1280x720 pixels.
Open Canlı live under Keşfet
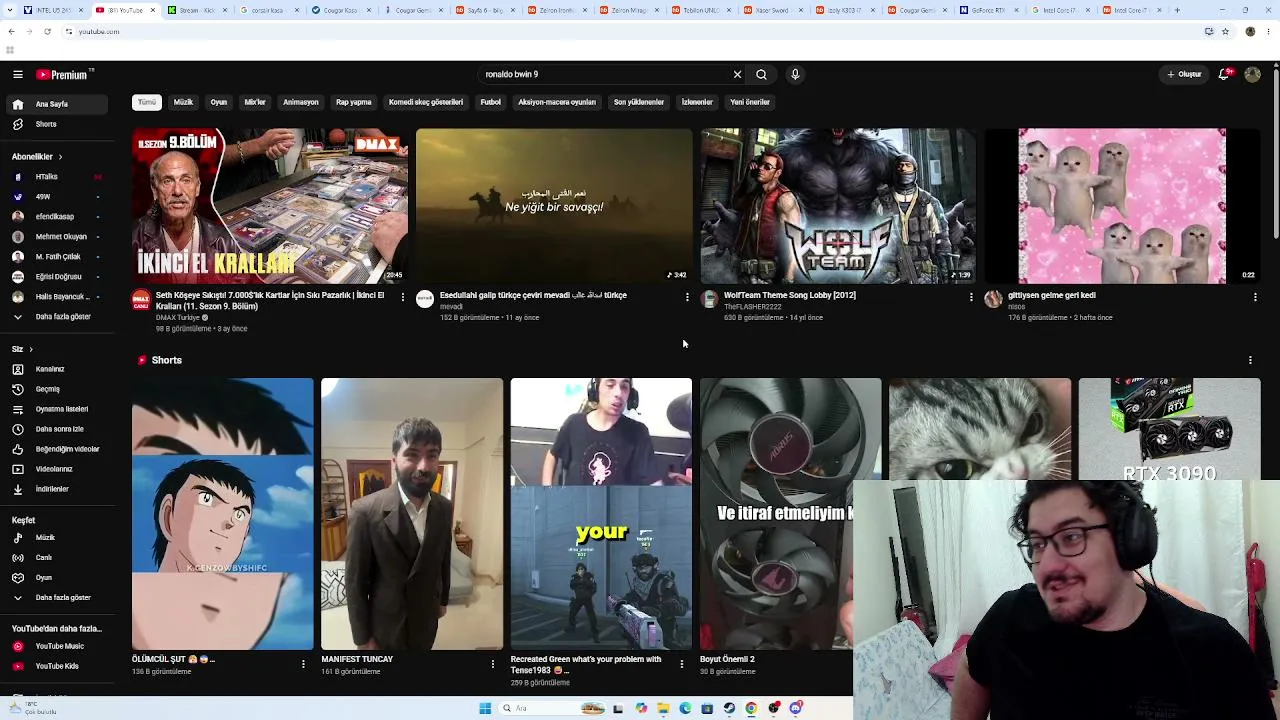(x=58, y=558)
